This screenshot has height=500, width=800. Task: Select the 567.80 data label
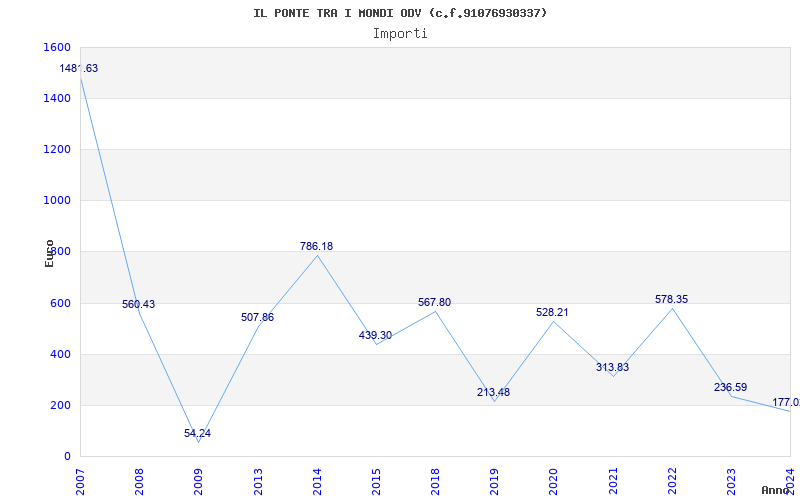pos(435,303)
